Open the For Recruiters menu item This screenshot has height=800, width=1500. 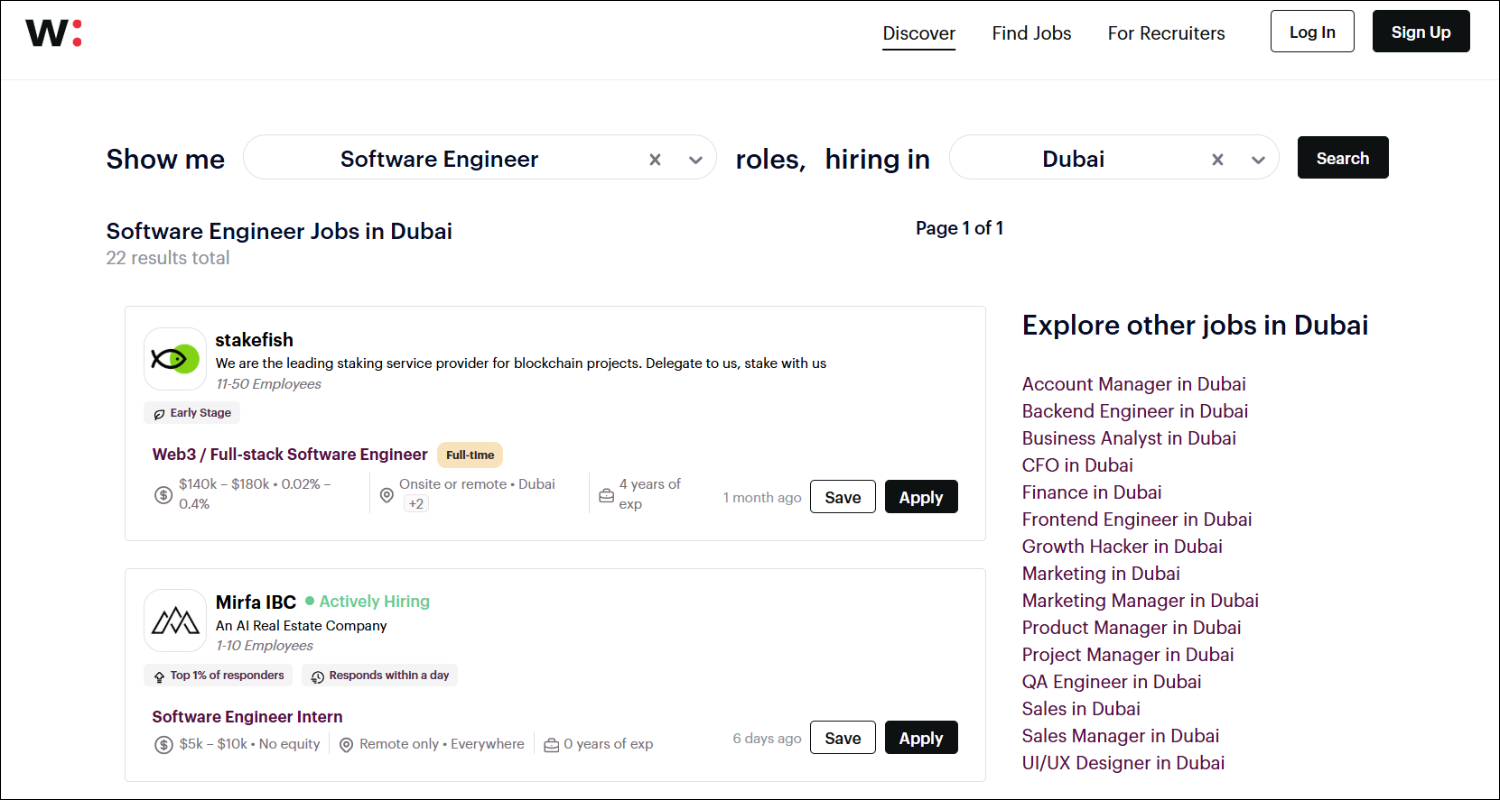(1166, 33)
